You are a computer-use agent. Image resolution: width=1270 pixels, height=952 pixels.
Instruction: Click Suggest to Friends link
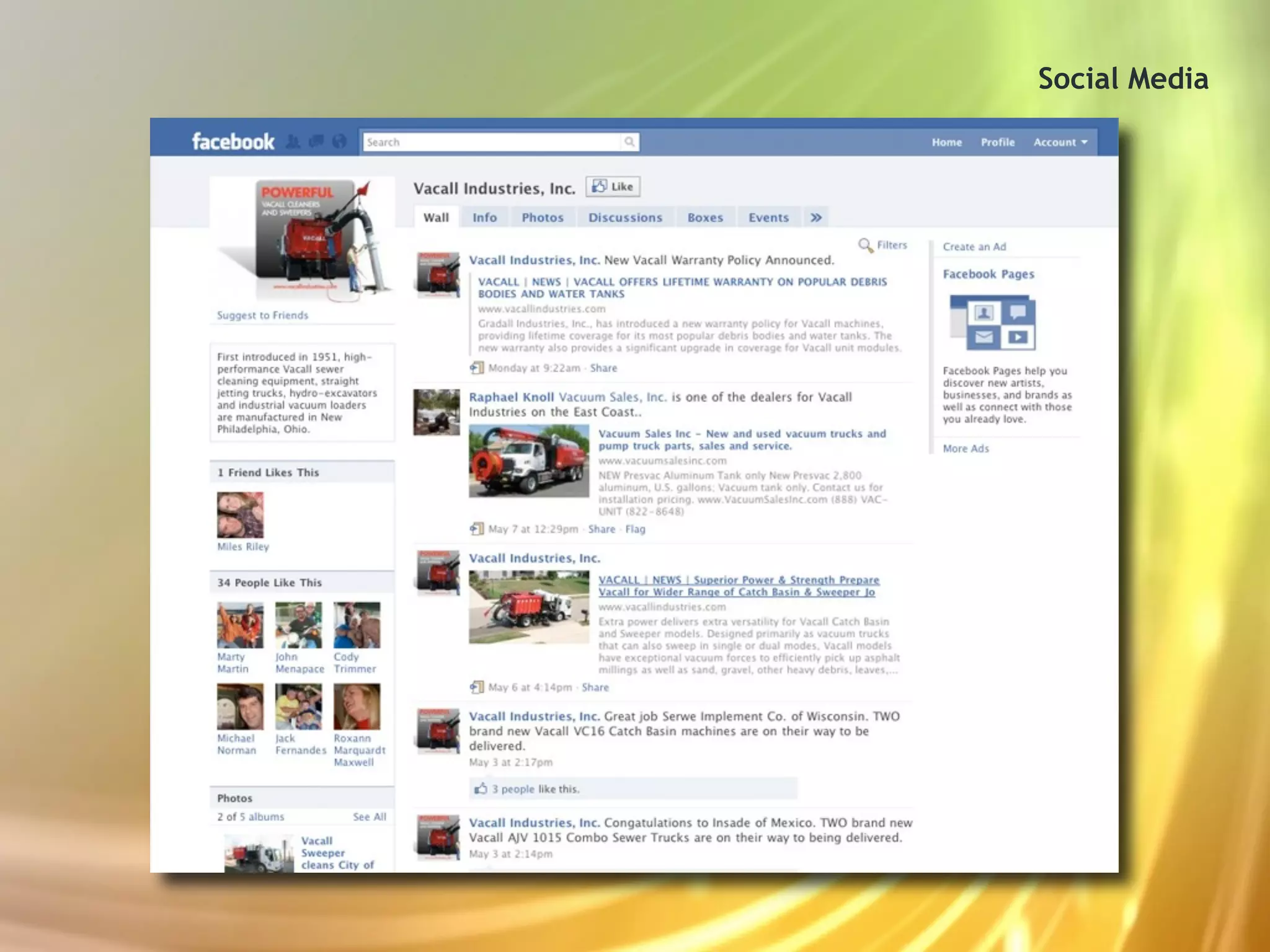[x=262, y=315]
